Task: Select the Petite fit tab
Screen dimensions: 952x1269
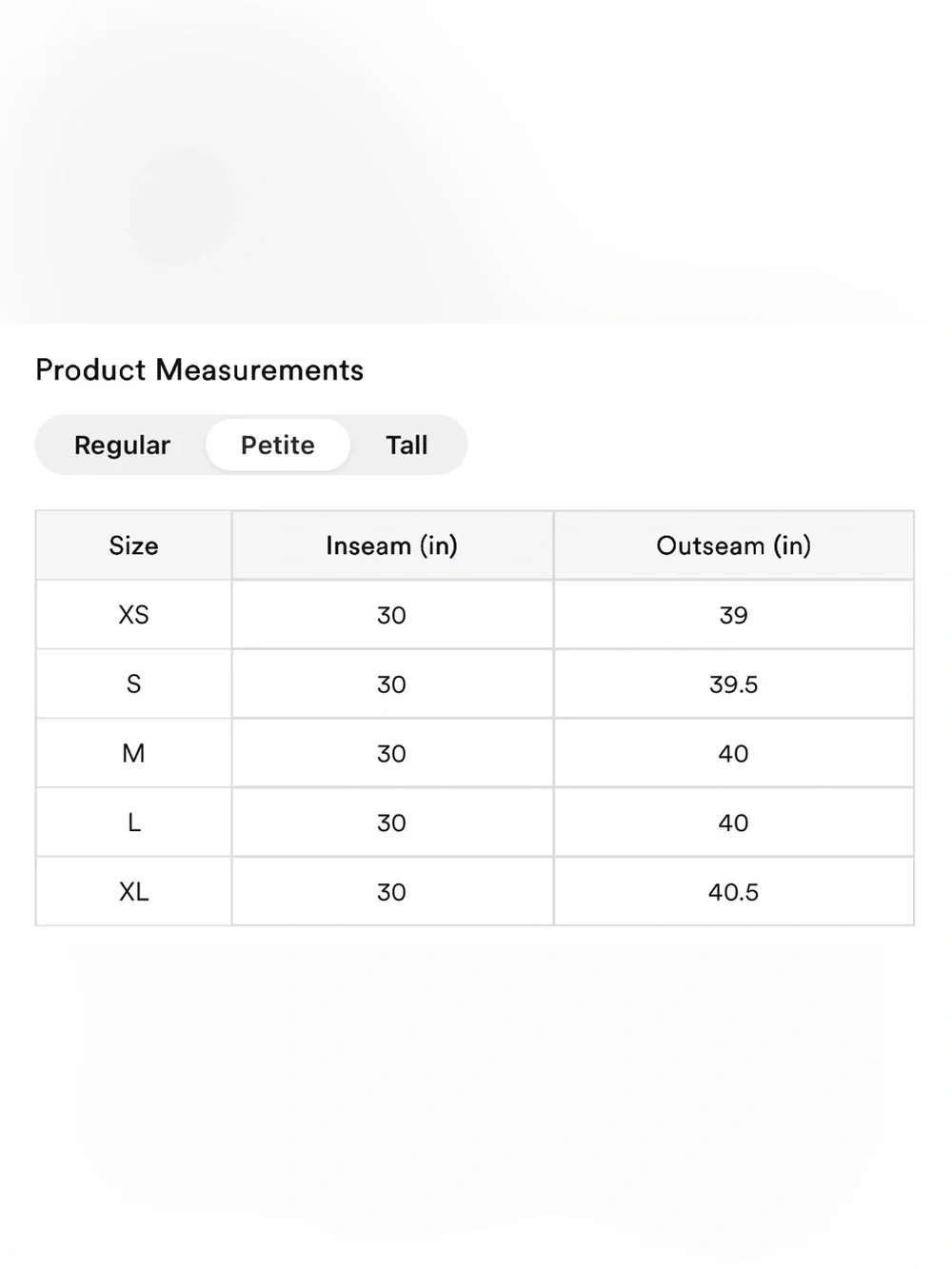Action: [278, 445]
